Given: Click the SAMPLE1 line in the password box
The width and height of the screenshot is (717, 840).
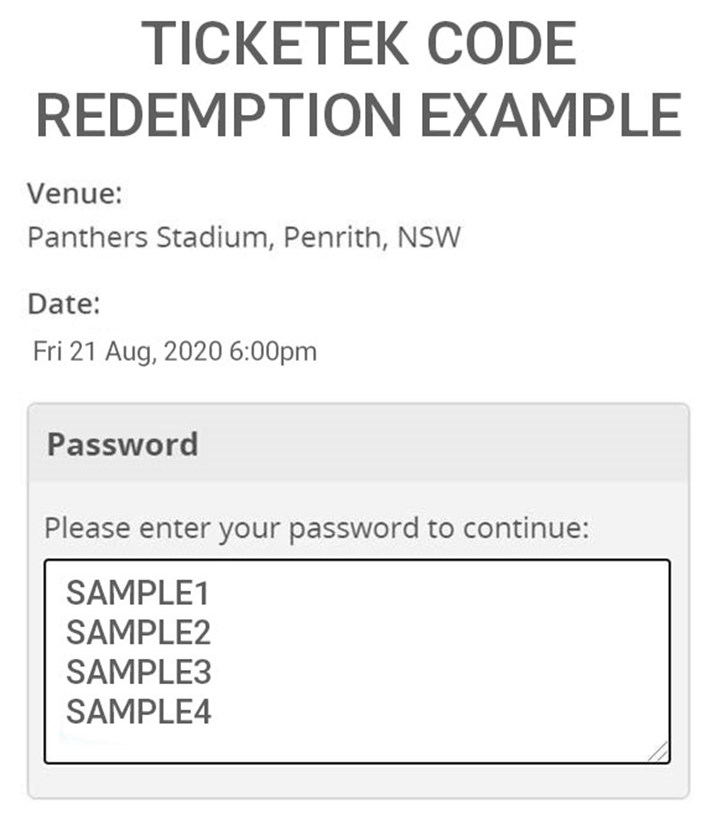Looking at the screenshot, I should (137, 593).
